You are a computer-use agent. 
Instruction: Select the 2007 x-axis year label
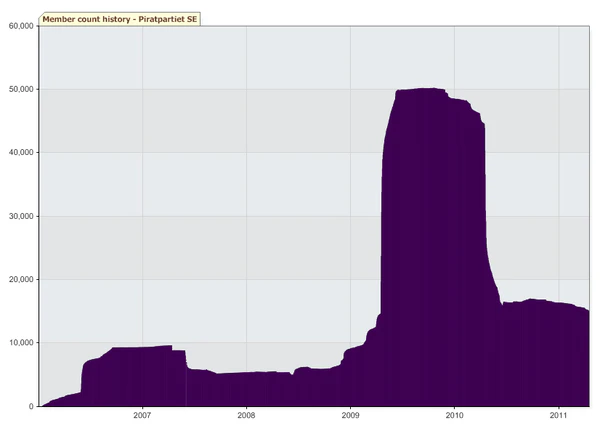coord(141,415)
